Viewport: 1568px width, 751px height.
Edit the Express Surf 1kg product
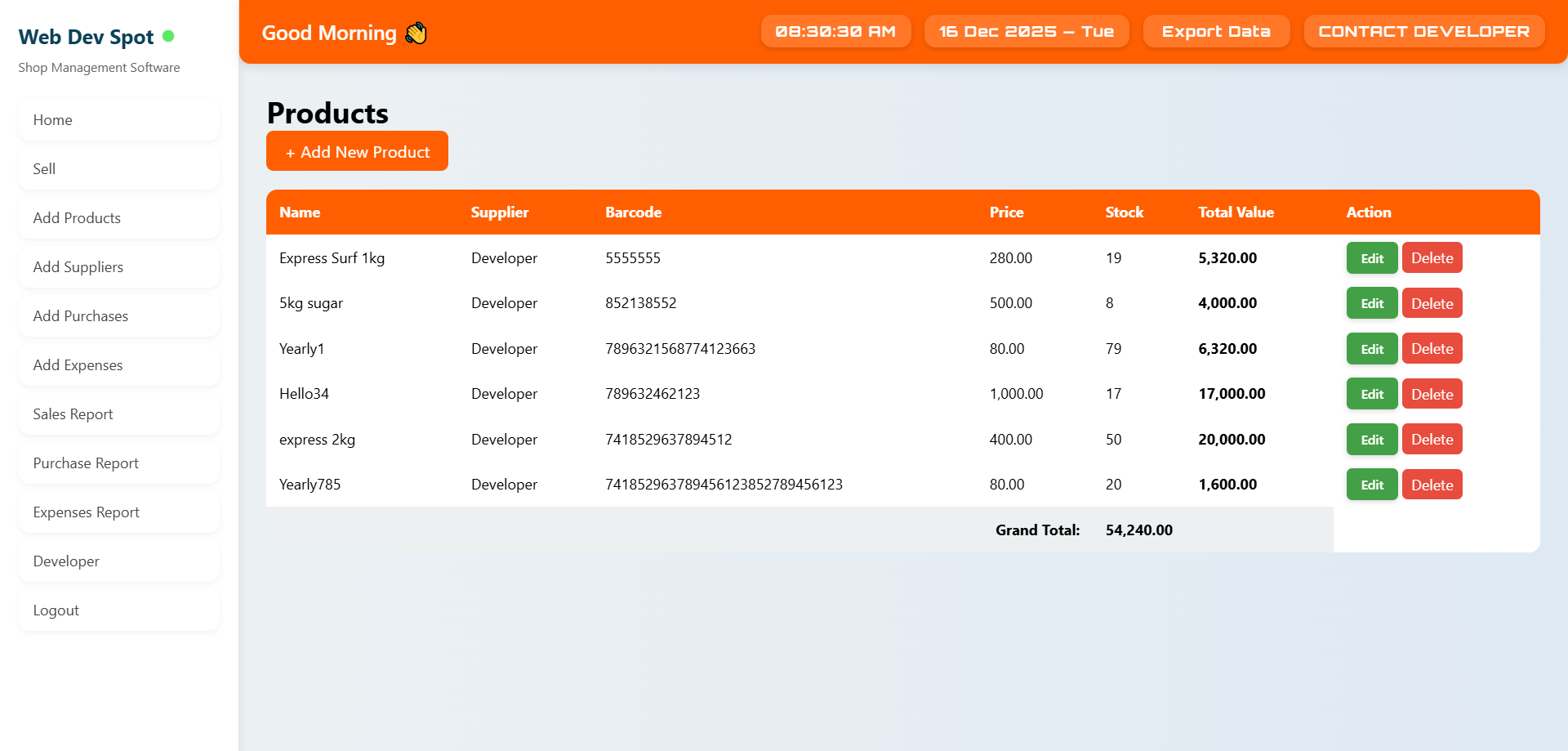[1371, 258]
